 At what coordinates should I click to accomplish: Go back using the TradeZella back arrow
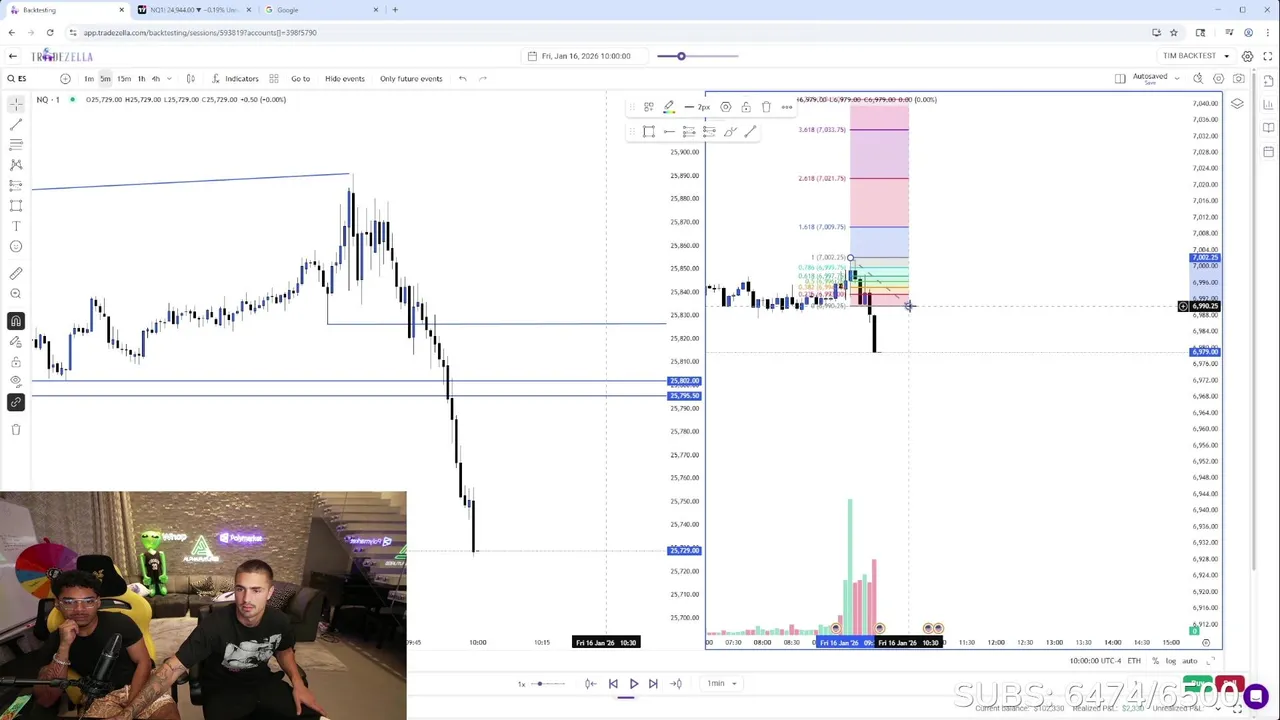point(12,56)
